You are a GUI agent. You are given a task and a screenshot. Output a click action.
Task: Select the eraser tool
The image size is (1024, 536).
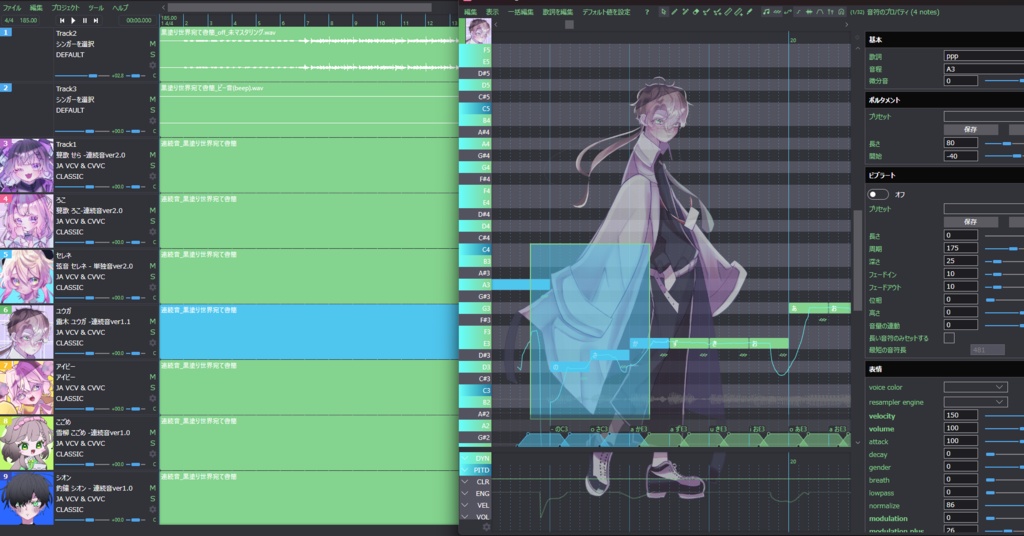[x=696, y=12]
